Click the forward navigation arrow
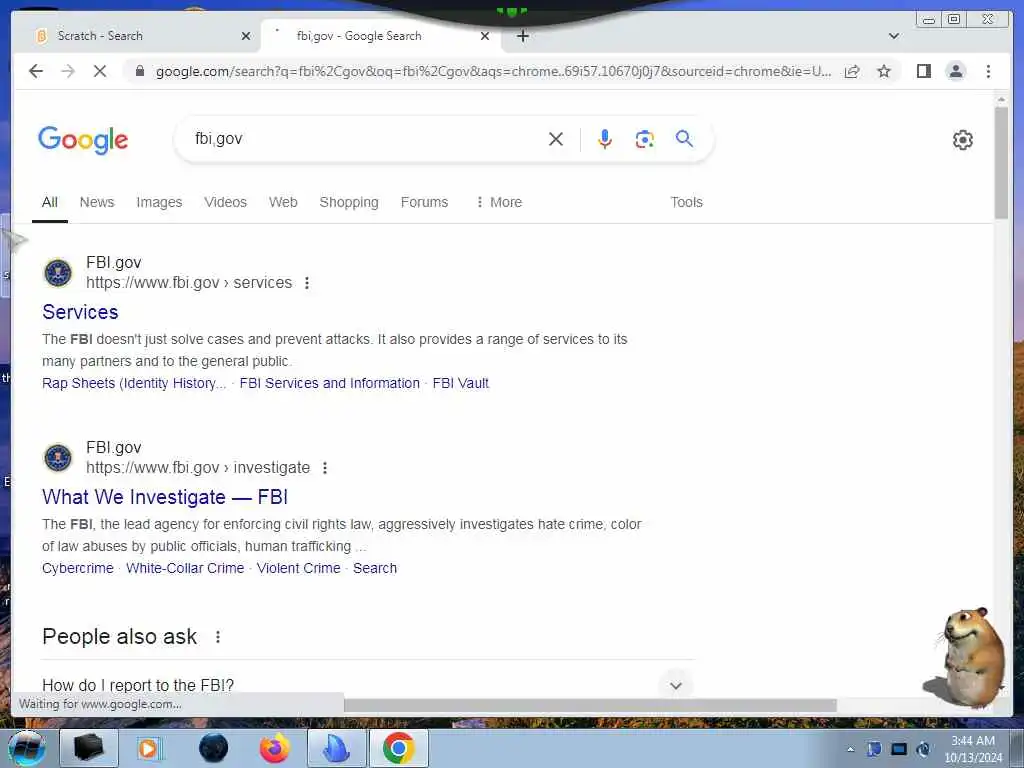The width and height of the screenshot is (1024, 768). pyautogui.click(x=68, y=71)
